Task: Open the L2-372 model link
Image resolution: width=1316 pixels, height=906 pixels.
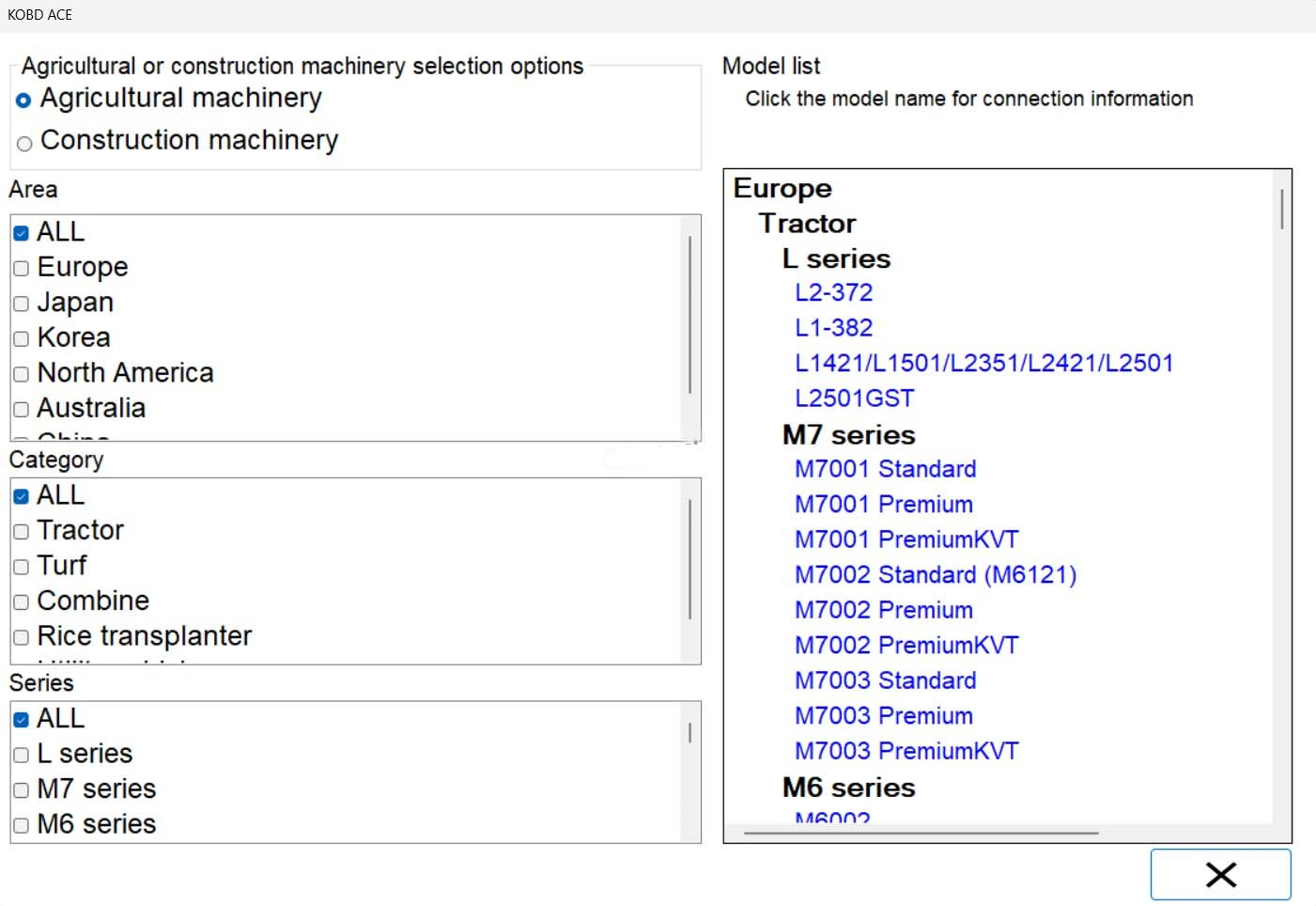Action: [833, 292]
